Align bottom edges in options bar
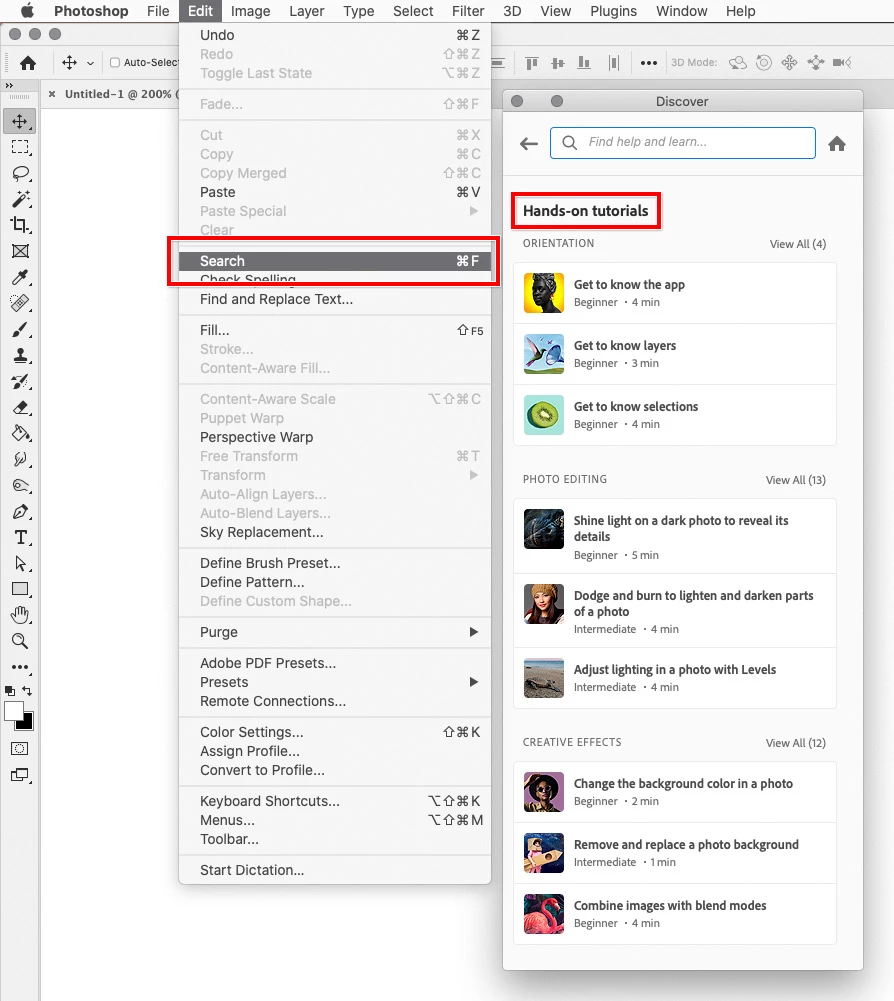 click(584, 63)
